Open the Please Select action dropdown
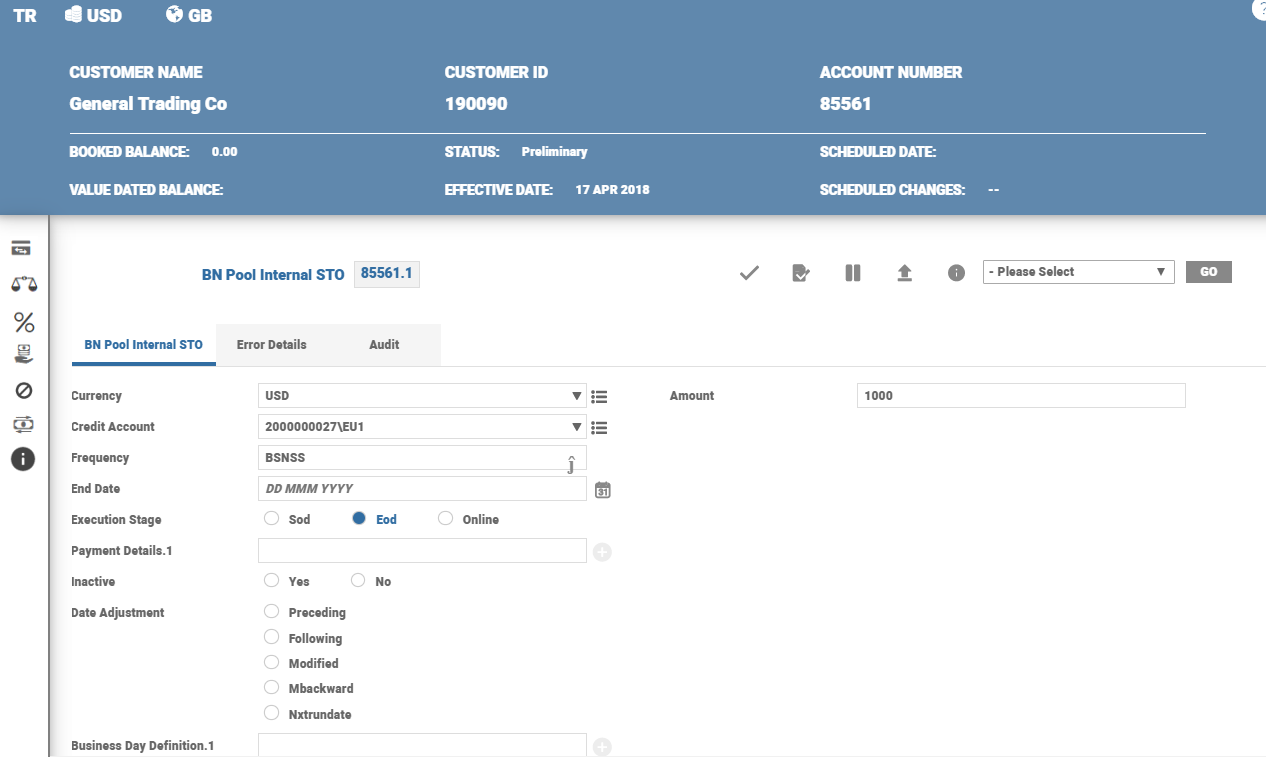Image resolution: width=1266 pixels, height=757 pixels. click(1078, 272)
